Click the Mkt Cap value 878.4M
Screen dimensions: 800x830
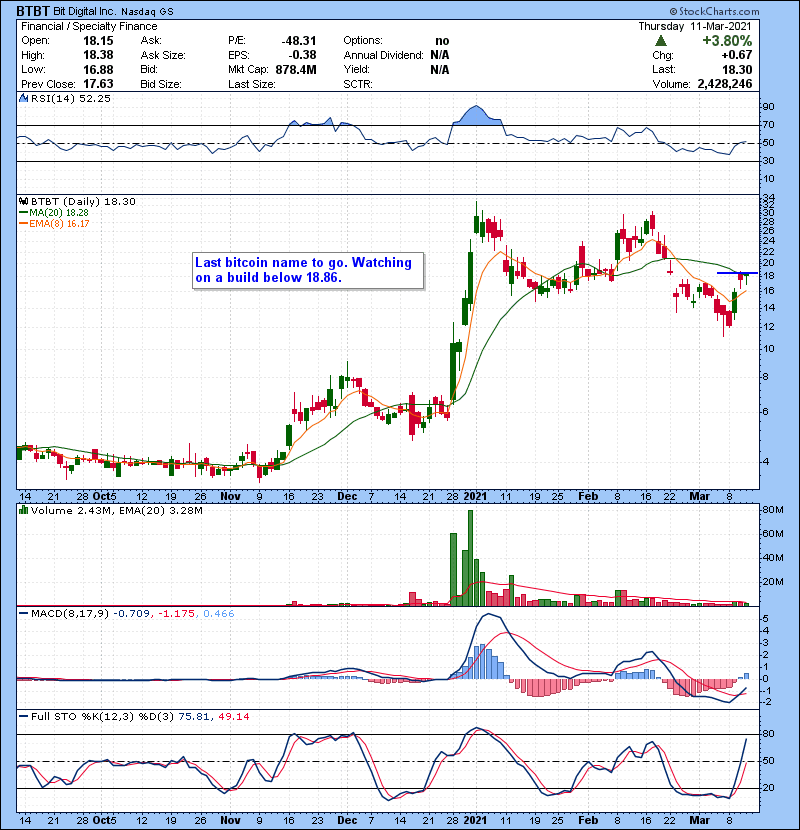(x=295, y=70)
